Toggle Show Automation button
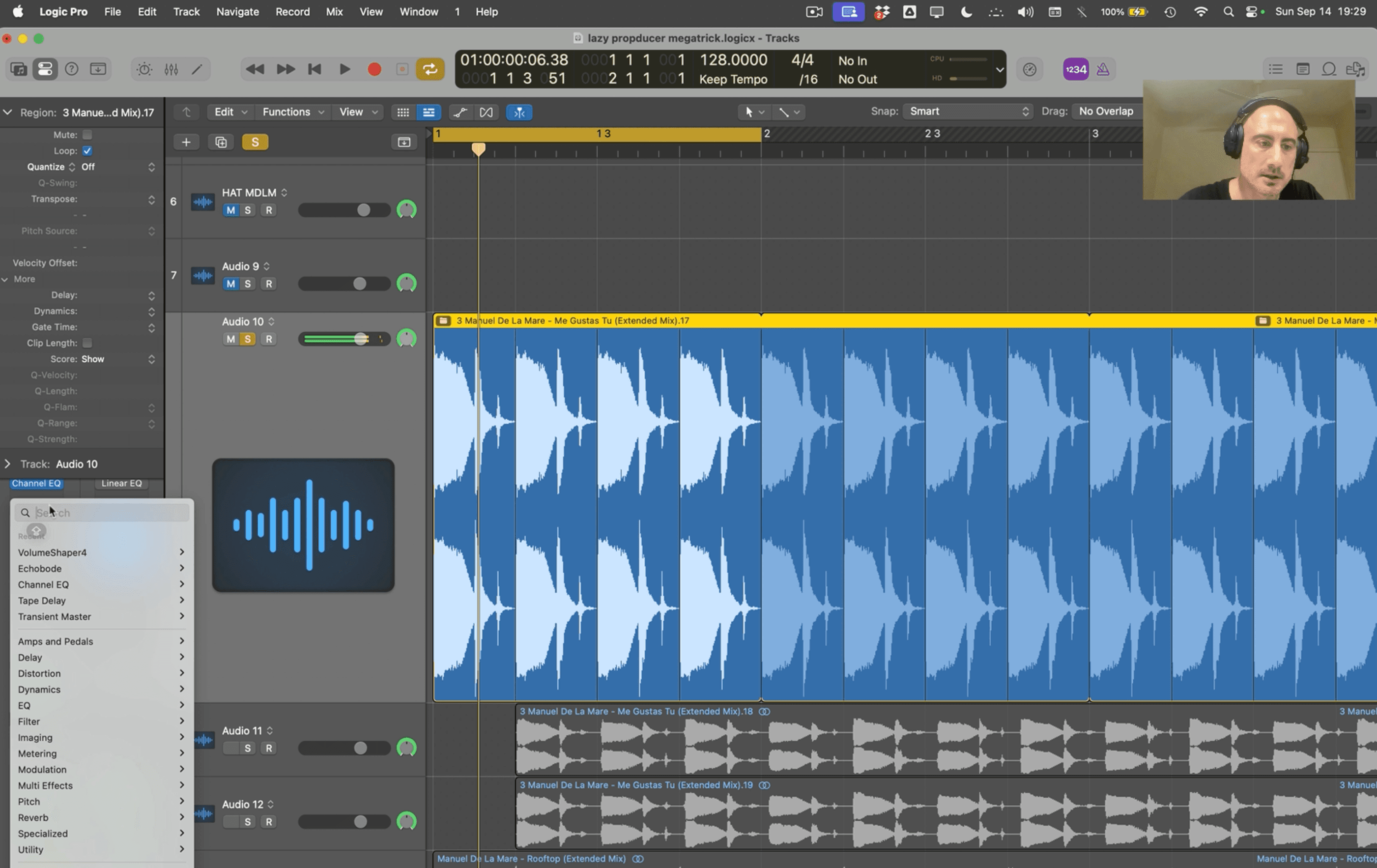Image resolution: width=1377 pixels, height=868 pixels. (460, 112)
